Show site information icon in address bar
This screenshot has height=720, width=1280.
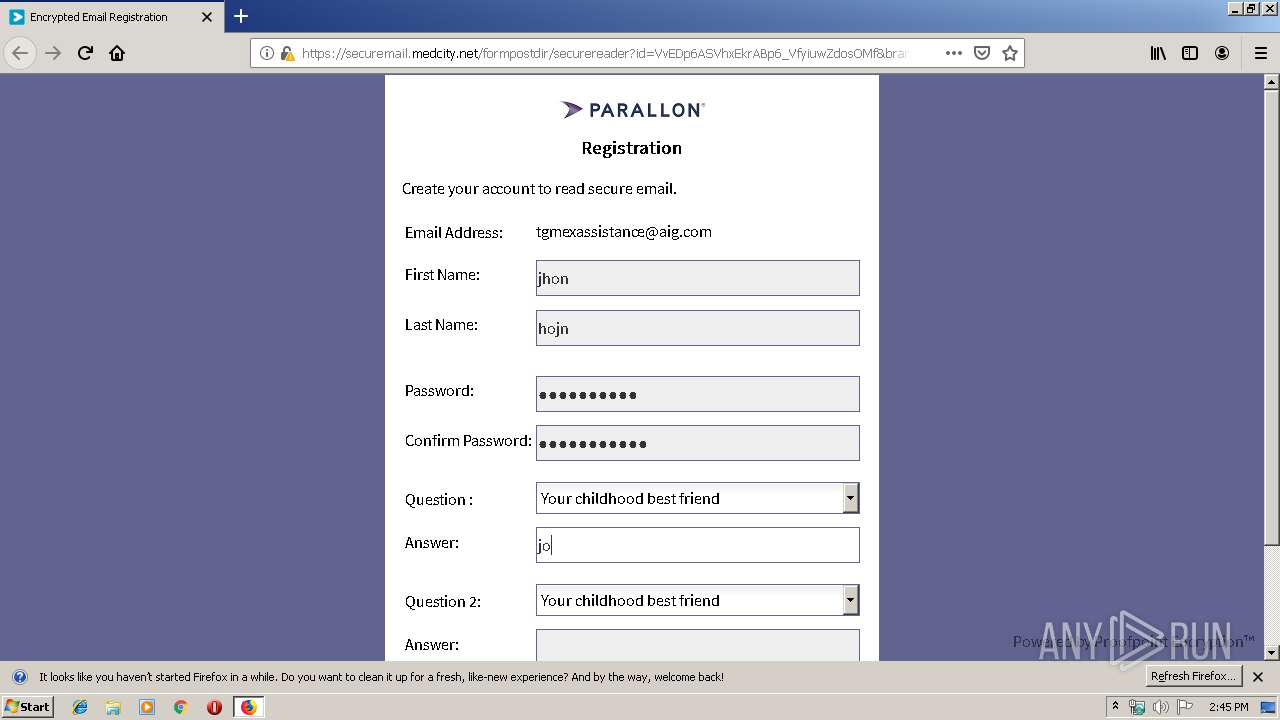coord(267,53)
